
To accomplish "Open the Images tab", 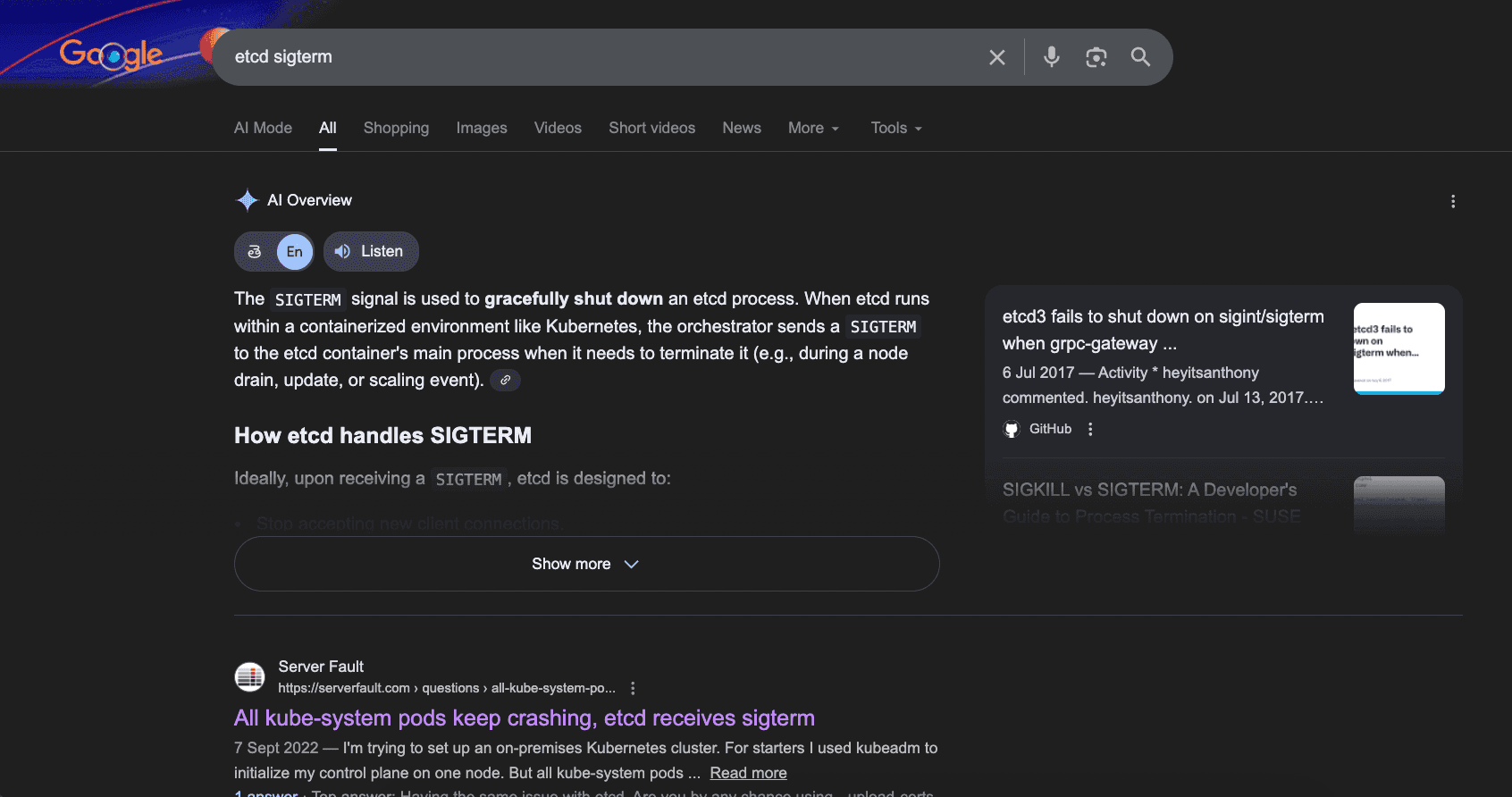I will tap(482, 128).
